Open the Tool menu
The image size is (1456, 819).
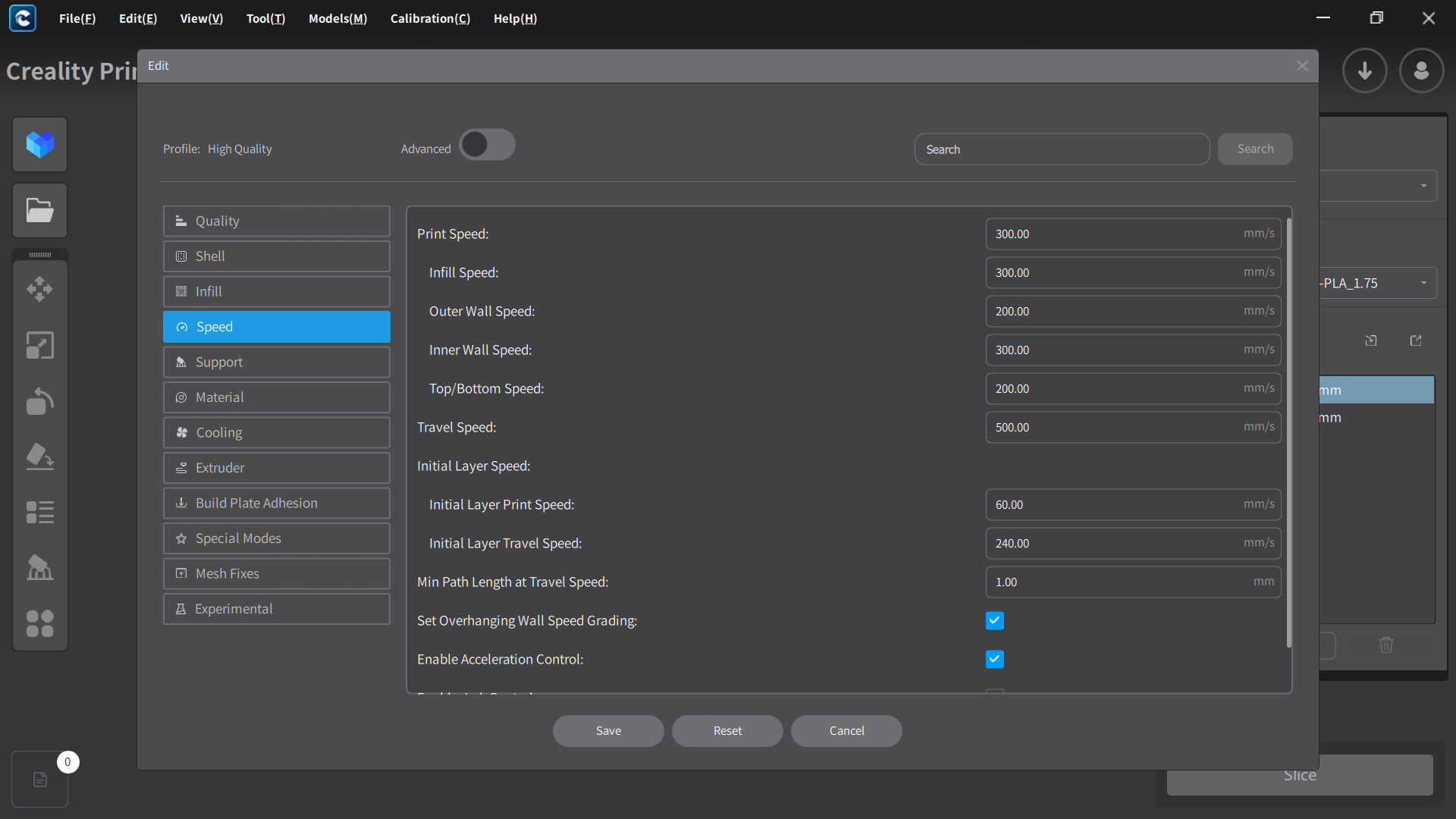(x=266, y=18)
